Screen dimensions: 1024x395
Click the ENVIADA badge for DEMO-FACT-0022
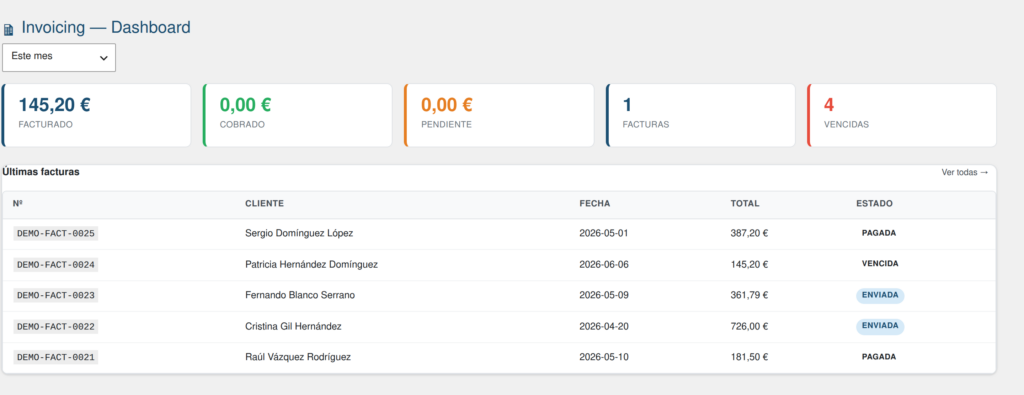coord(880,326)
